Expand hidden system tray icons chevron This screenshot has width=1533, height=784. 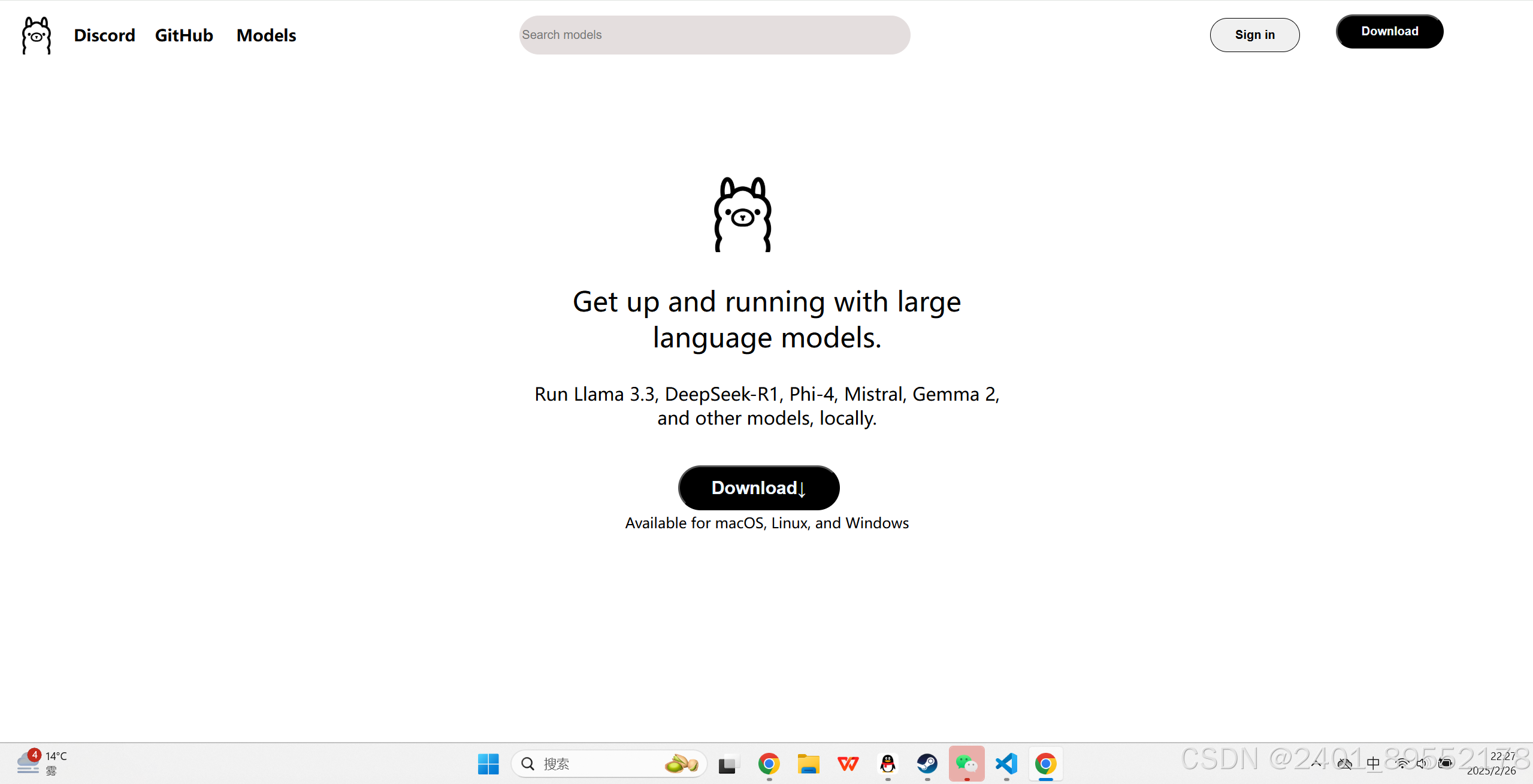(x=1316, y=763)
